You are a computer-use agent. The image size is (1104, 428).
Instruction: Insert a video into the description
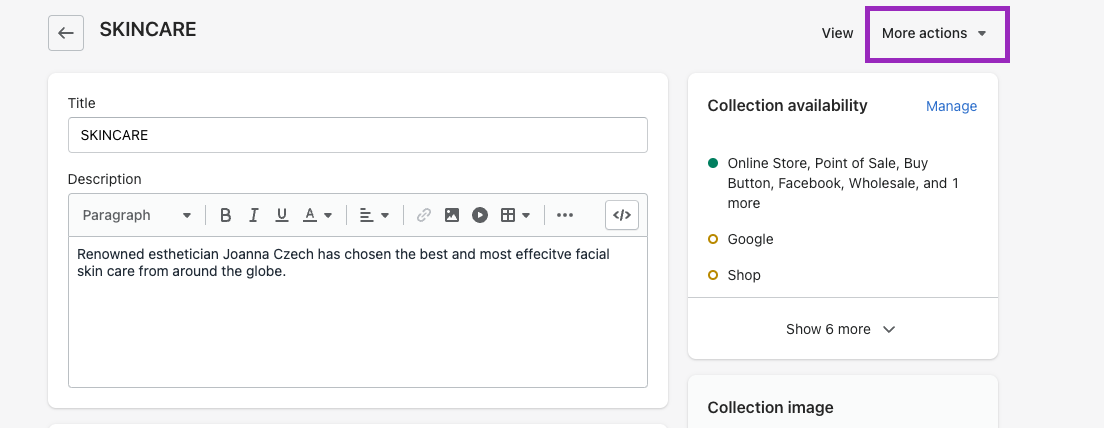(x=480, y=215)
